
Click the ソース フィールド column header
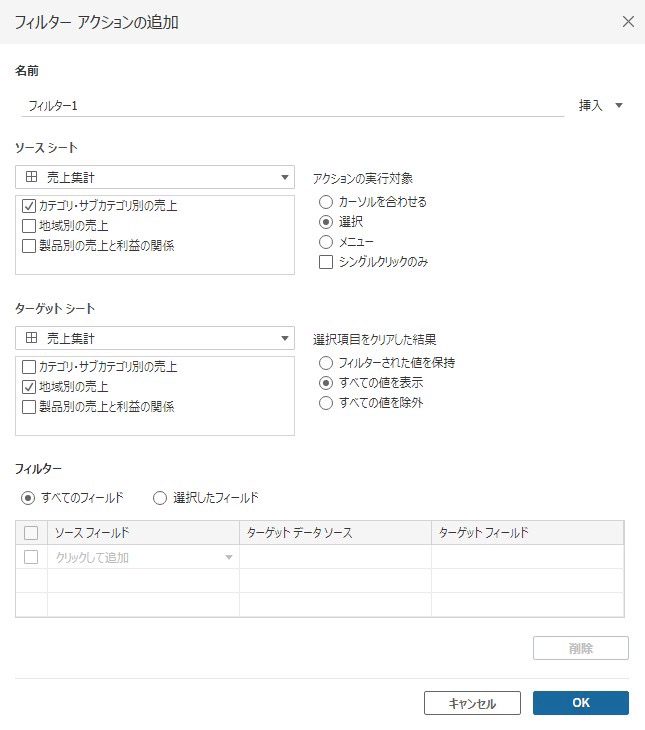(143, 533)
